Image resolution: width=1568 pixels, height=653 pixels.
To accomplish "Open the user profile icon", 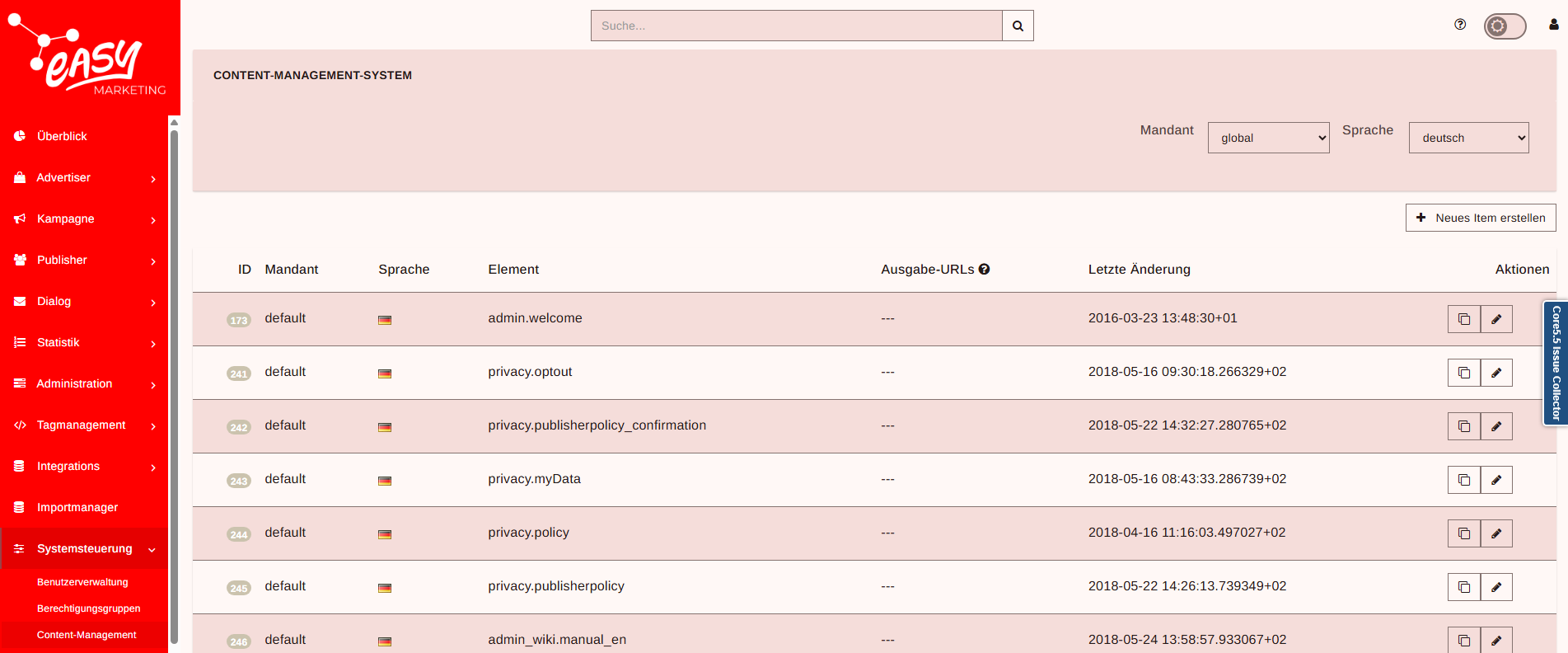I will [x=1553, y=25].
